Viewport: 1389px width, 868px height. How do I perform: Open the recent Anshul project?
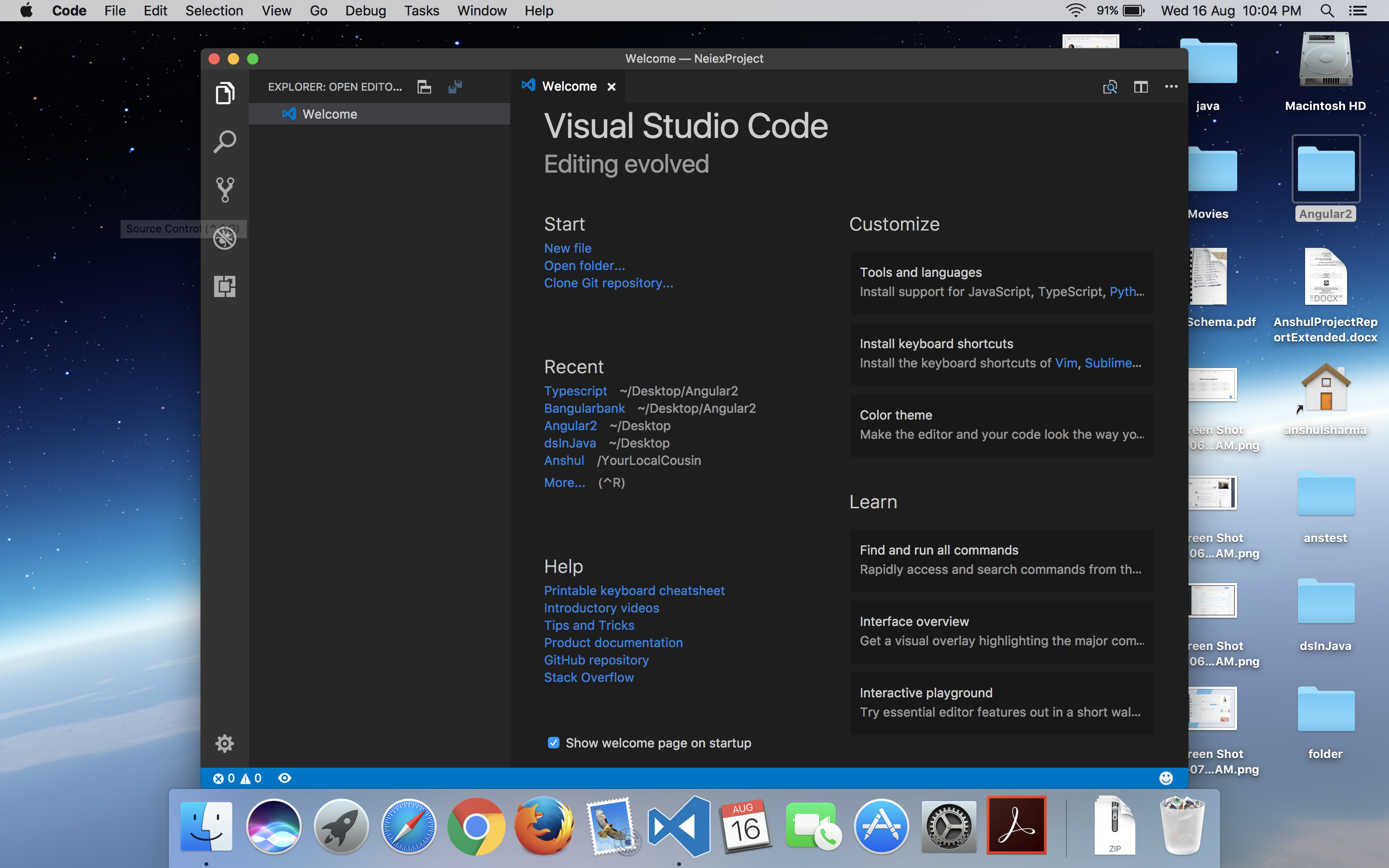click(x=564, y=461)
